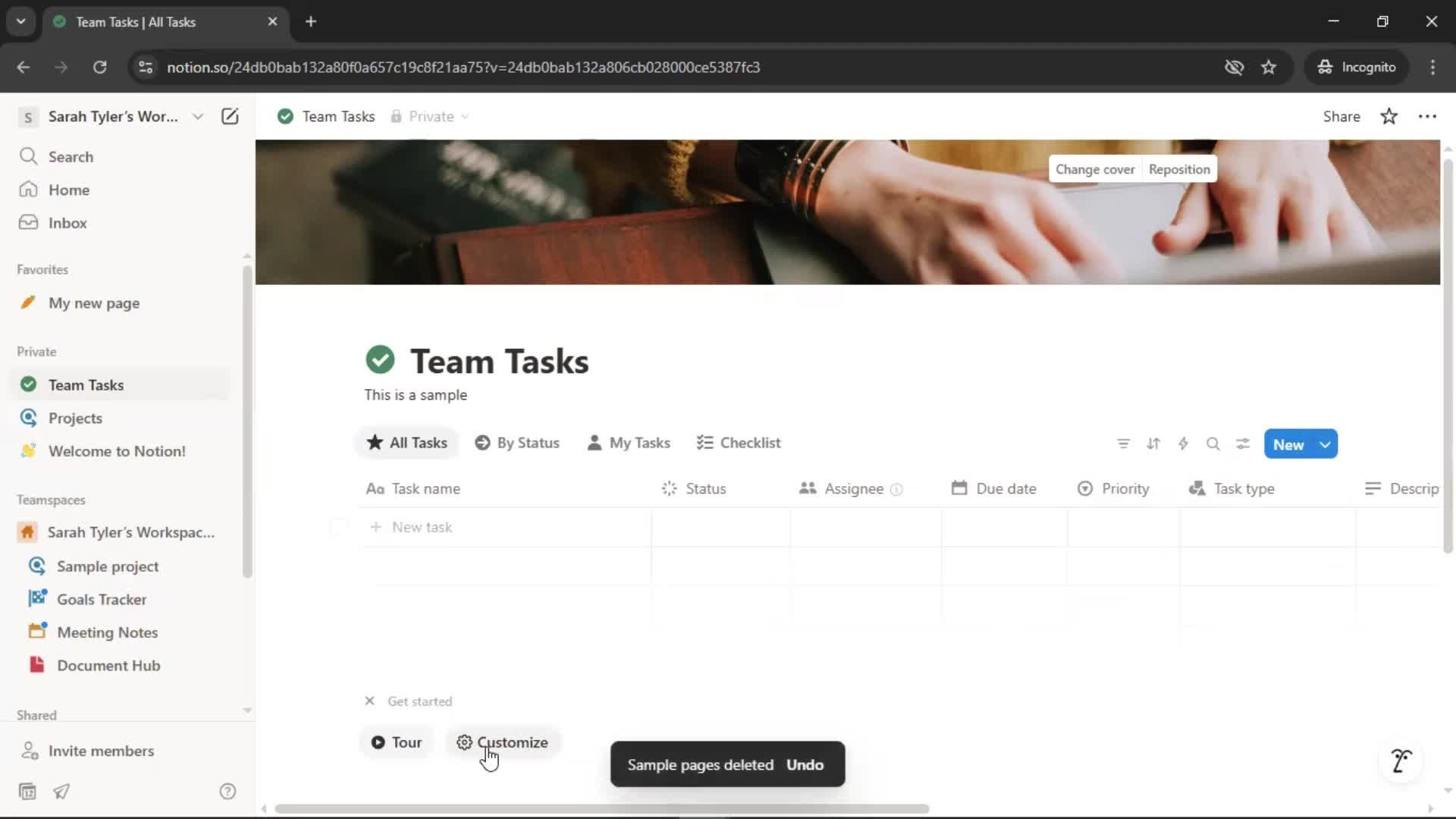This screenshot has height=819, width=1456.
Task: Click the Customize button
Action: tap(502, 742)
